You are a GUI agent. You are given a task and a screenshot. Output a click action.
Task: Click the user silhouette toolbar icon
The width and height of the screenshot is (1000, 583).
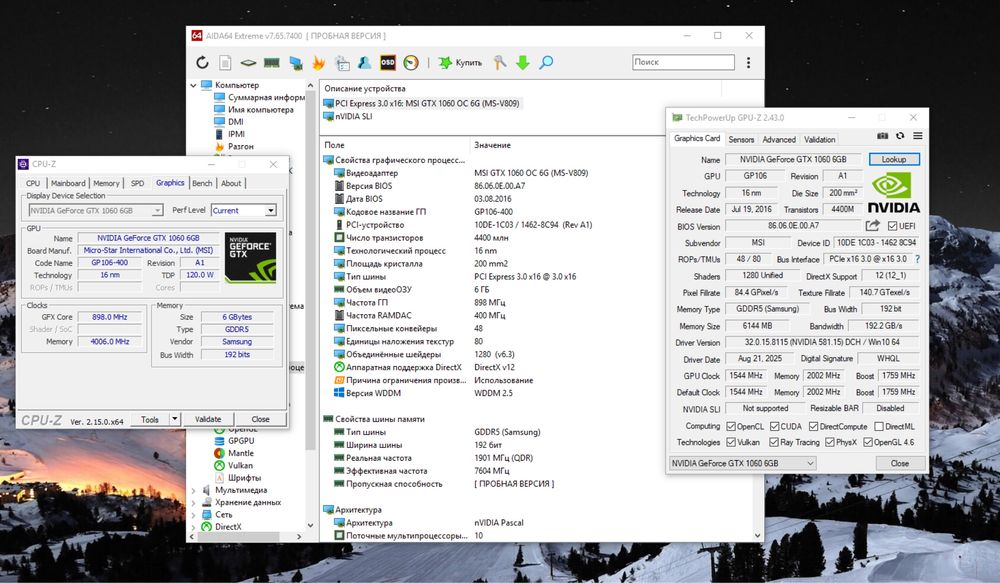point(365,63)
